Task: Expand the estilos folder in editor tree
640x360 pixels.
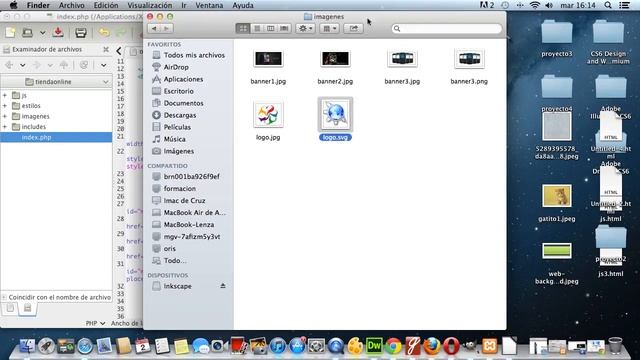Action: click(5, 106)
